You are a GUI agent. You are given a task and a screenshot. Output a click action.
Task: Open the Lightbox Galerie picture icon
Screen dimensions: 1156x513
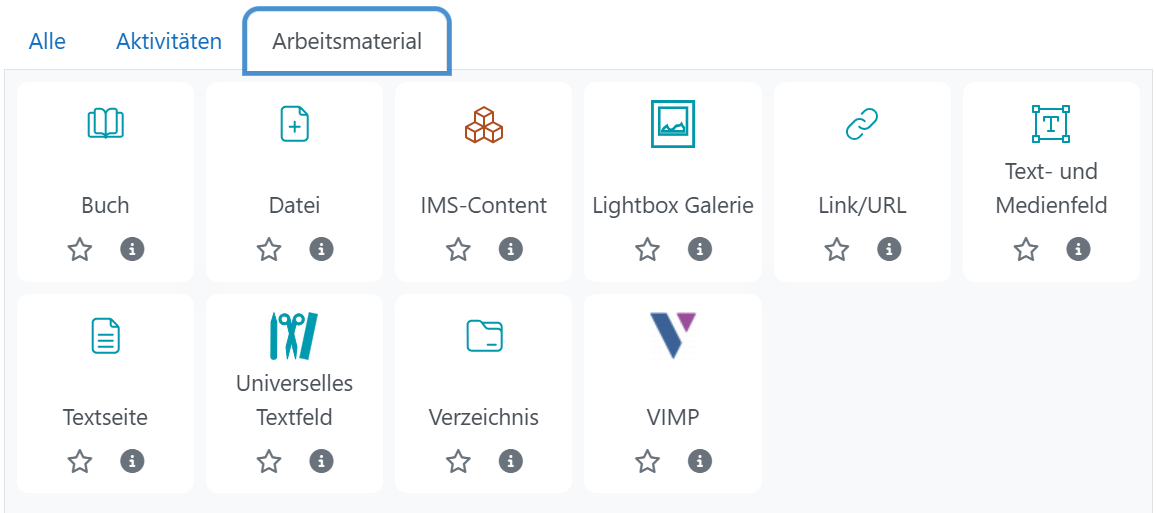click(672, 124)
